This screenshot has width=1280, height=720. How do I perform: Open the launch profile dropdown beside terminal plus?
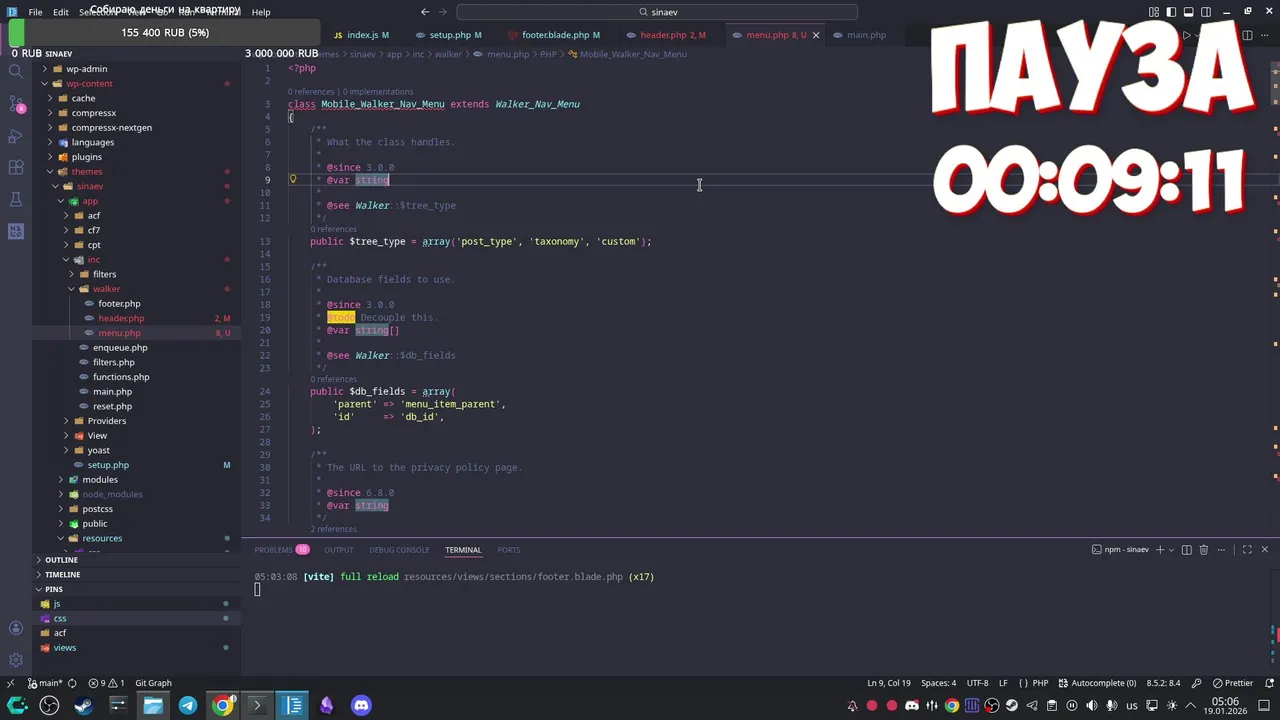(x=1172, y=549)
